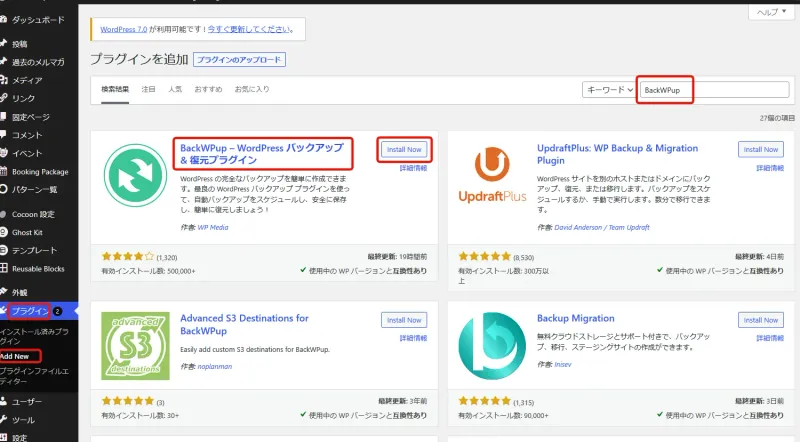Image resolution: width=800 pixels, height=442 pixels.
Task: Open Booking Package sidebar item
Action: coord(40,172)
